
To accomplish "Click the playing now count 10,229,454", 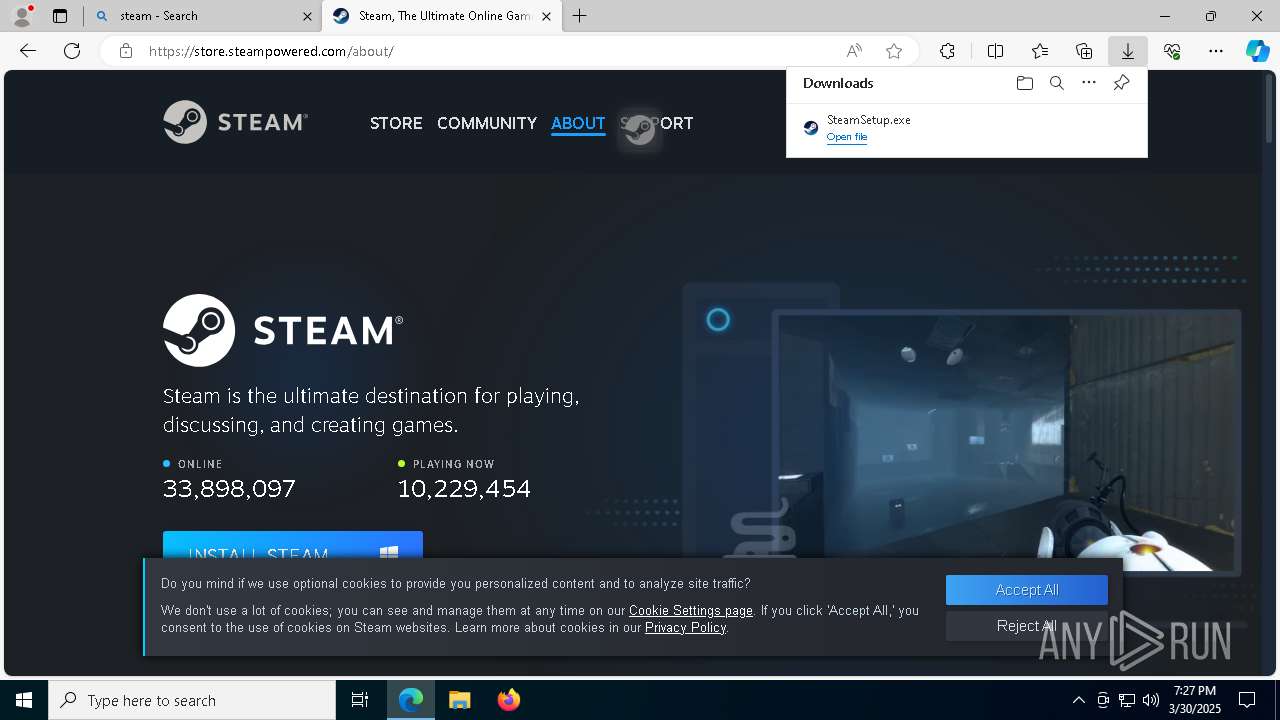I will [x=464, y=489].
